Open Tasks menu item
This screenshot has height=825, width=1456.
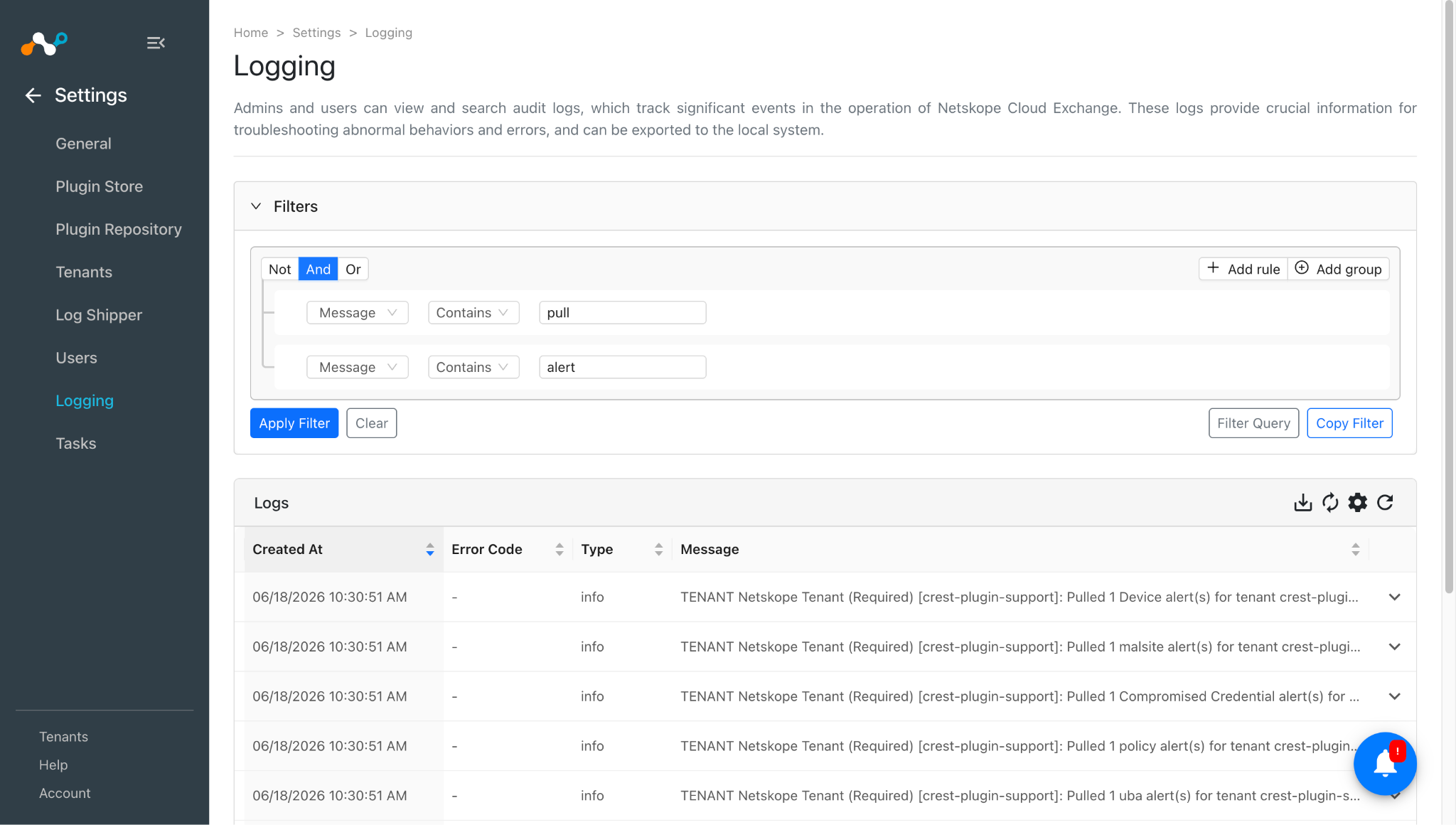point(76,444)
